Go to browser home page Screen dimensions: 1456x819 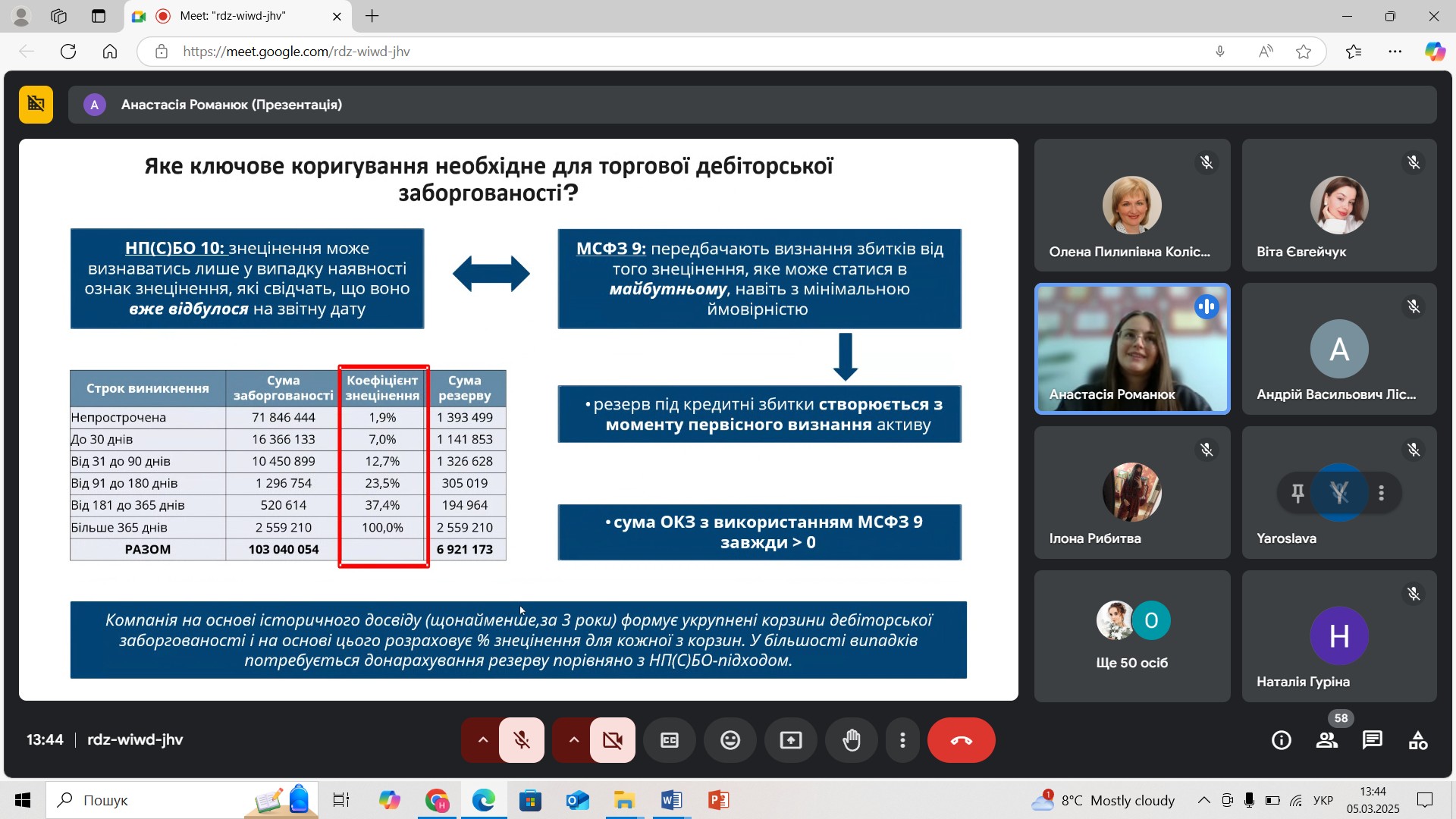coord(110,52)
